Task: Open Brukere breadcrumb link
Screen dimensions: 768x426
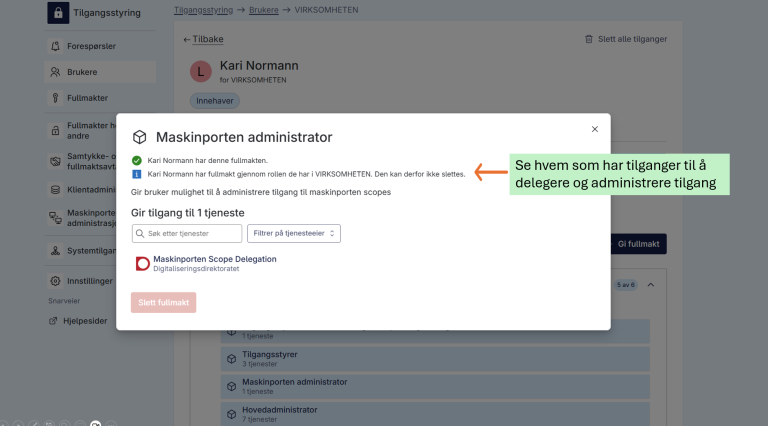Action: (x=264, y=10)
